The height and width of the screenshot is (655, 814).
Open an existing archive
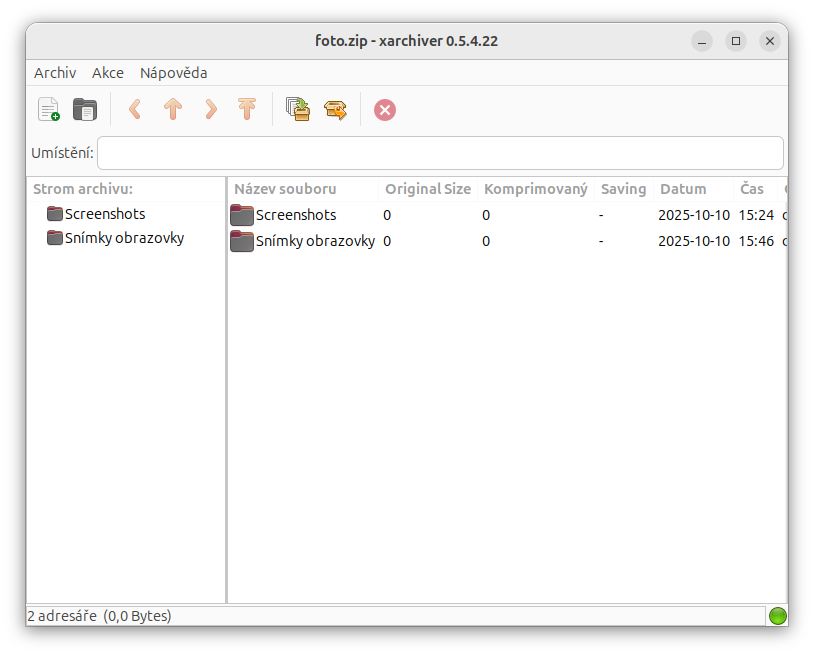(x=85, y=109)
